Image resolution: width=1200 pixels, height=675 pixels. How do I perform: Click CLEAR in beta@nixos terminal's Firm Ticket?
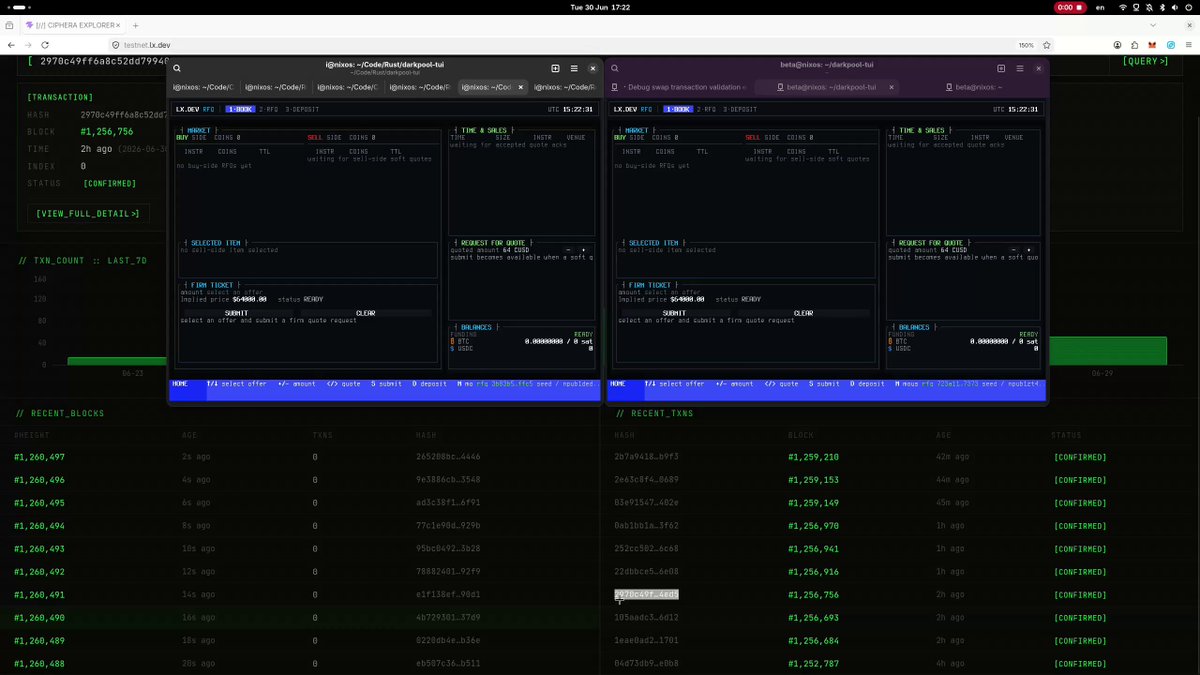803,313
